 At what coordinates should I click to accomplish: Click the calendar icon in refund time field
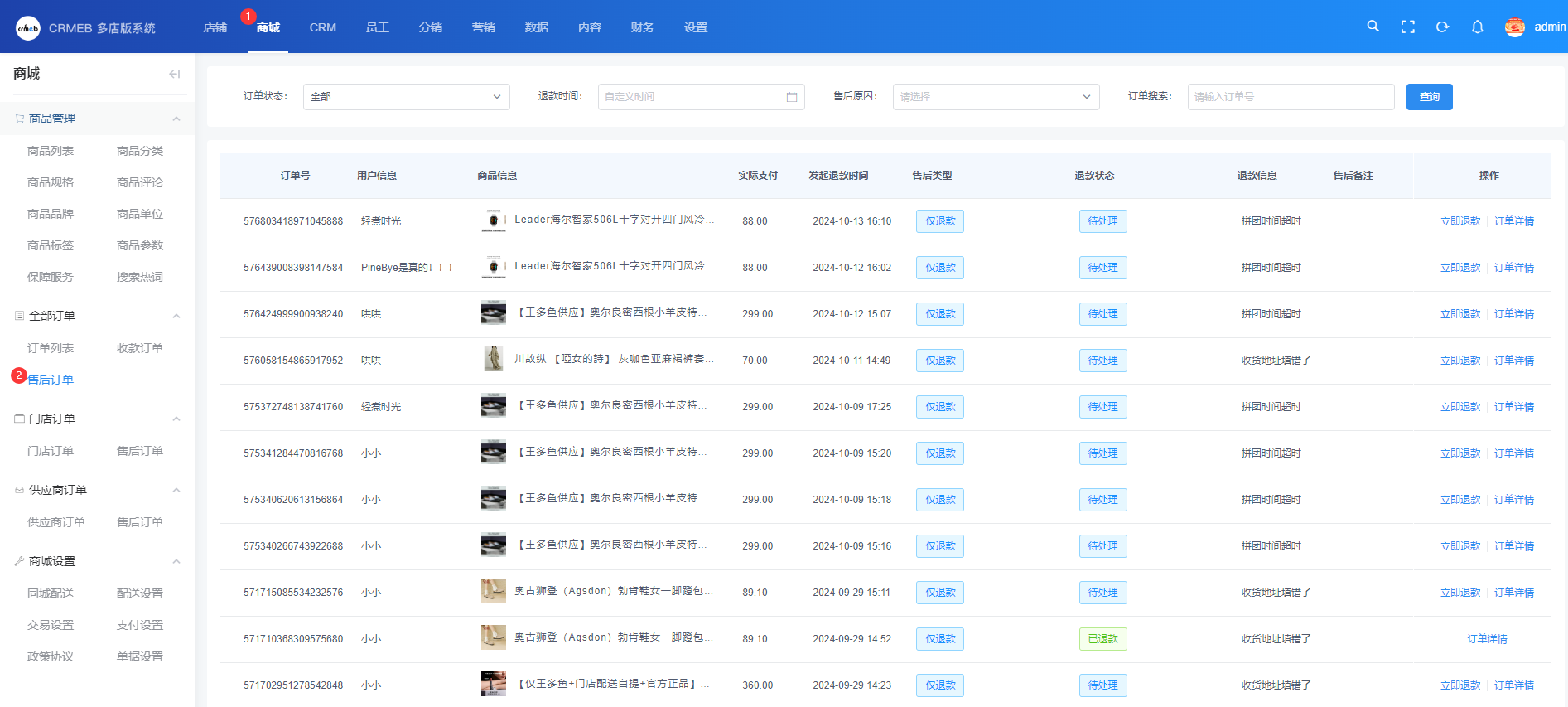(791, 97)
